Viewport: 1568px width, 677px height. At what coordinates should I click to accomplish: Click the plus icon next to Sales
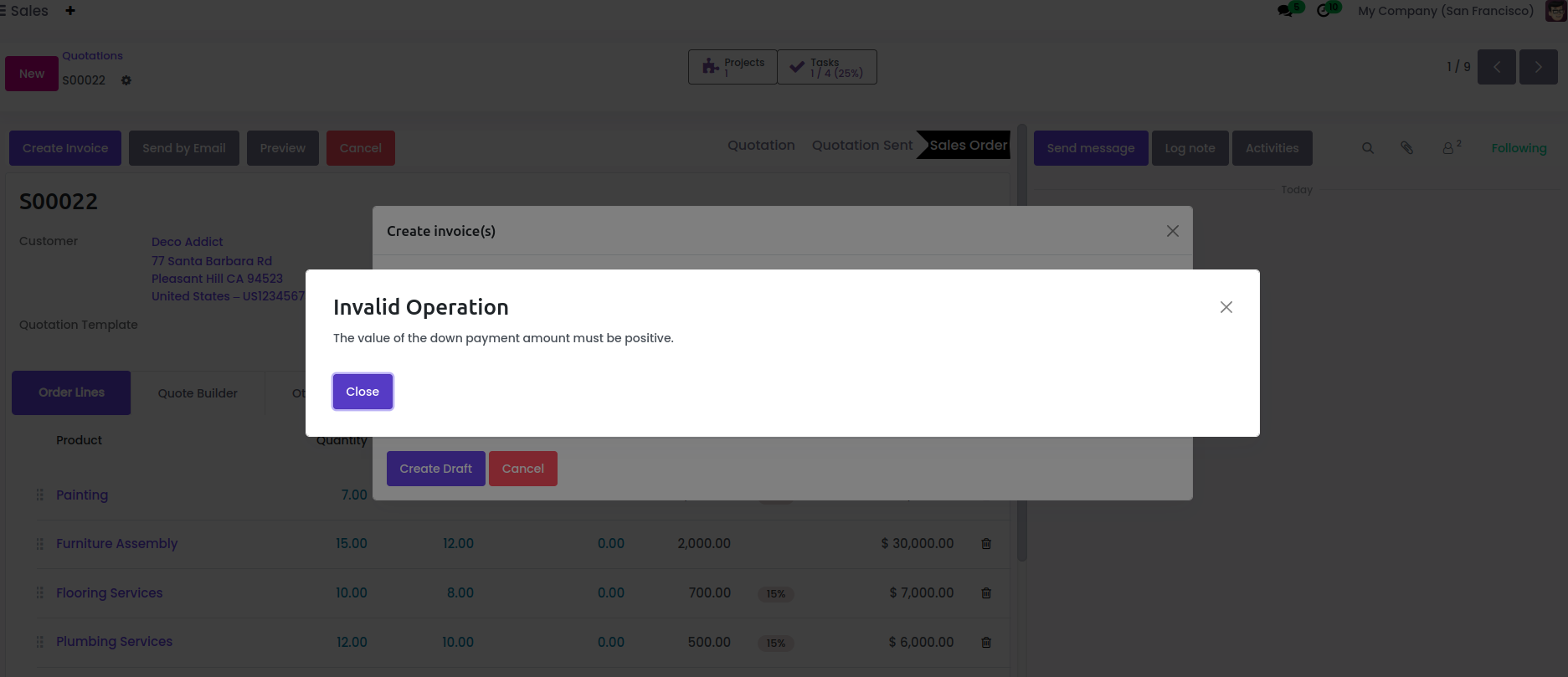coord(70,11)
